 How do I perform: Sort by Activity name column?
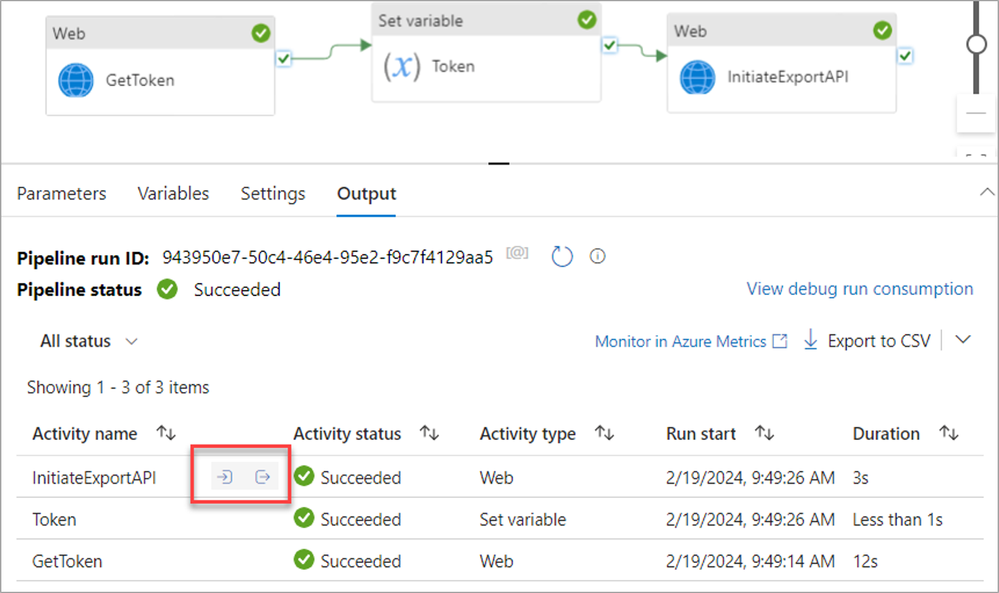[166, 433]
